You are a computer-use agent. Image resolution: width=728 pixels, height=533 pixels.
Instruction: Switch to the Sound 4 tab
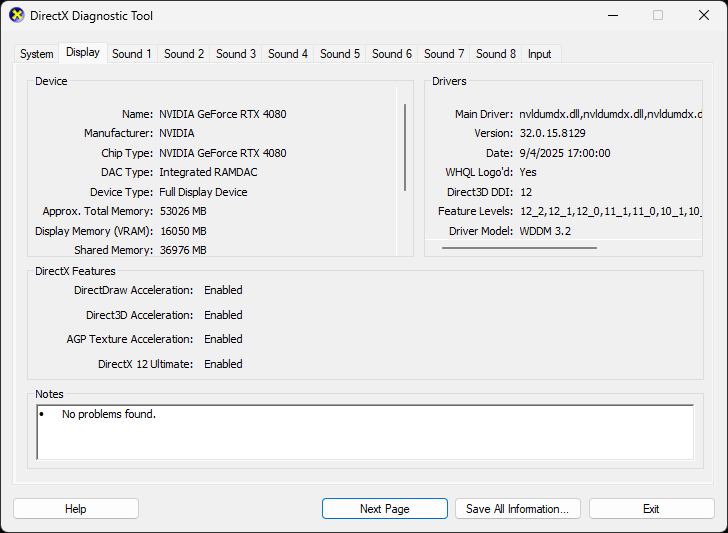288,54
